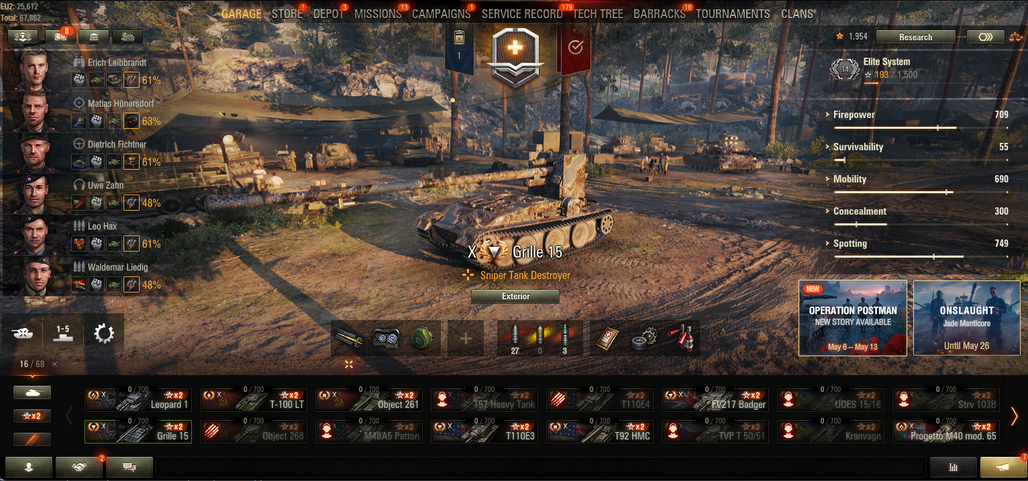Select the gun rammer equipment slot
Screen dimensions: 1028x481
(349, 338)
